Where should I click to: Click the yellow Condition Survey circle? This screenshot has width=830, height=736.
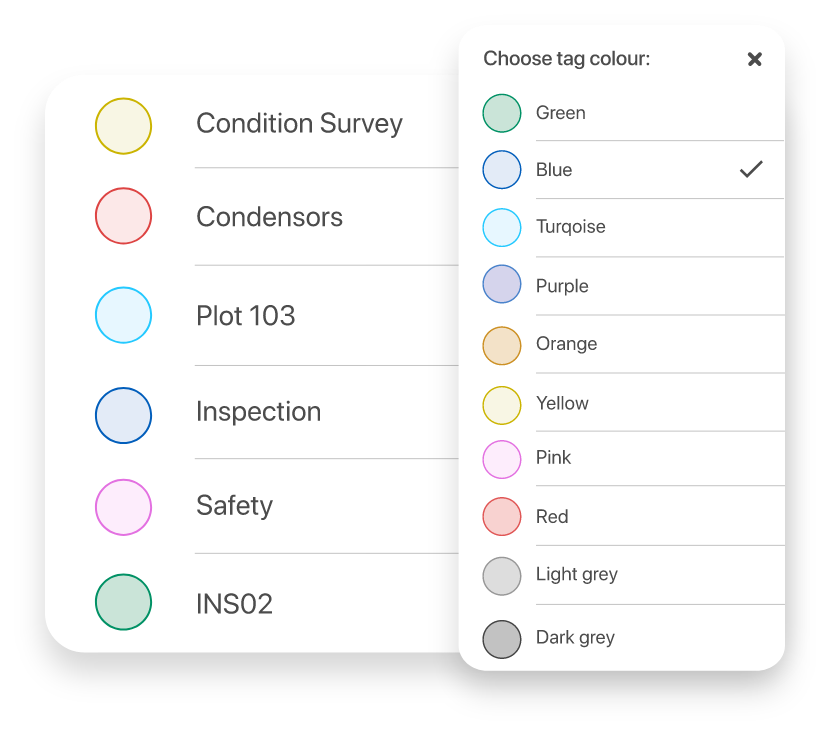[x=123, y=126]
